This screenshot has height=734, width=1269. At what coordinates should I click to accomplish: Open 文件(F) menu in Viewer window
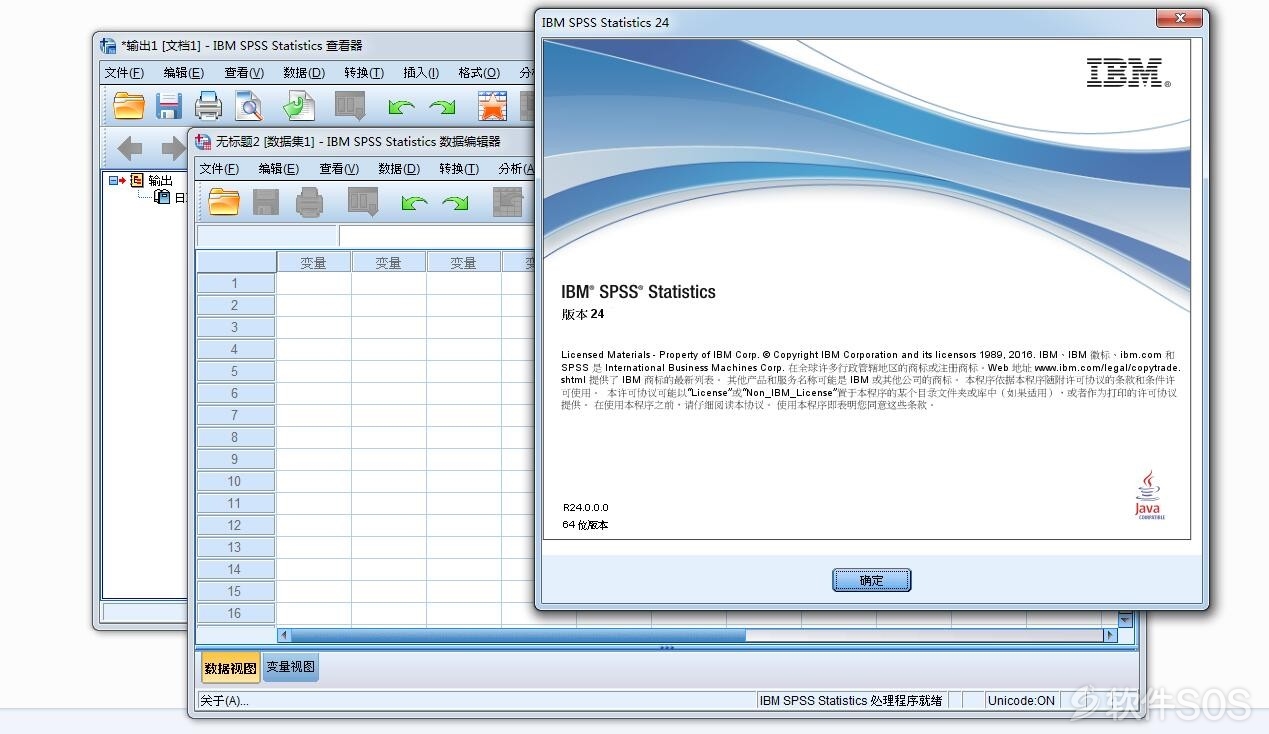125,73
